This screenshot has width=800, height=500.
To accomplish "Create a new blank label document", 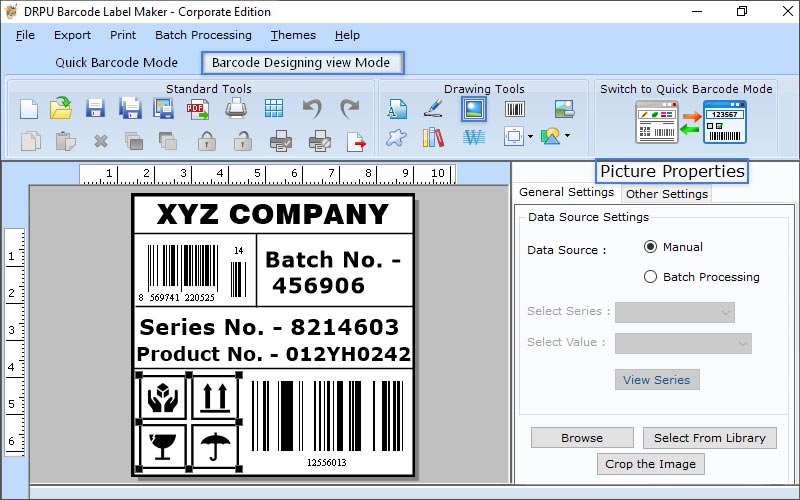I will pos(29,109).
